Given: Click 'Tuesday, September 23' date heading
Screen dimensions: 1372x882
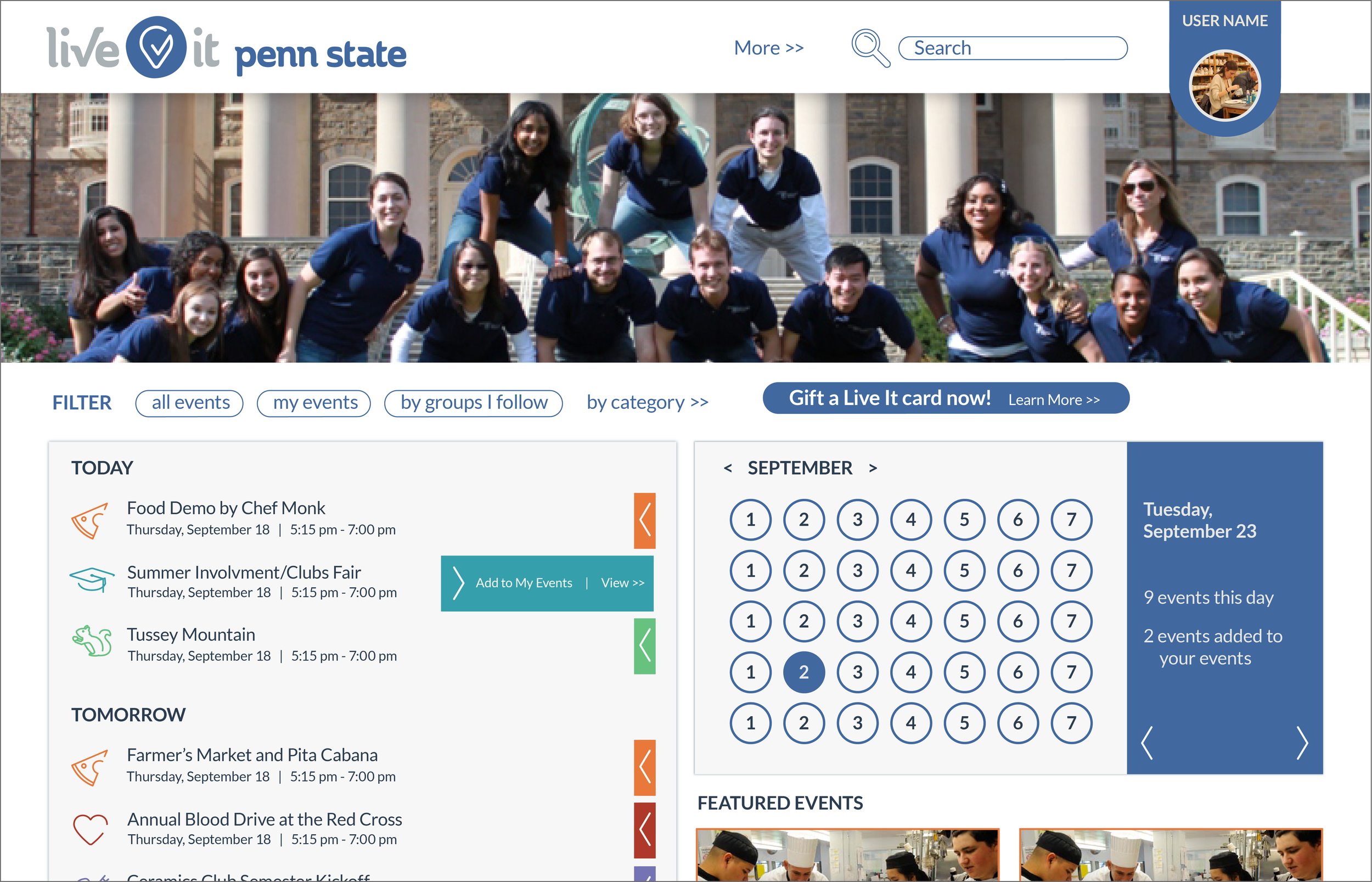Looking at the screenshot, I should tap(1200, 520).
